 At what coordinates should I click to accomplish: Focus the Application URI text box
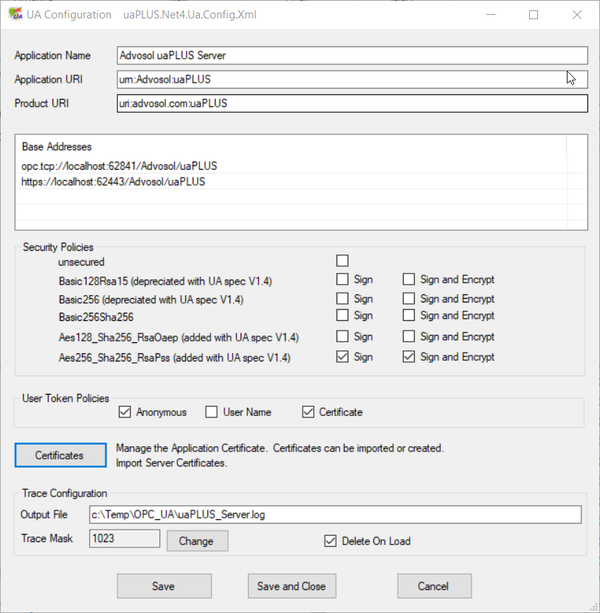click(x=352, y=79)
